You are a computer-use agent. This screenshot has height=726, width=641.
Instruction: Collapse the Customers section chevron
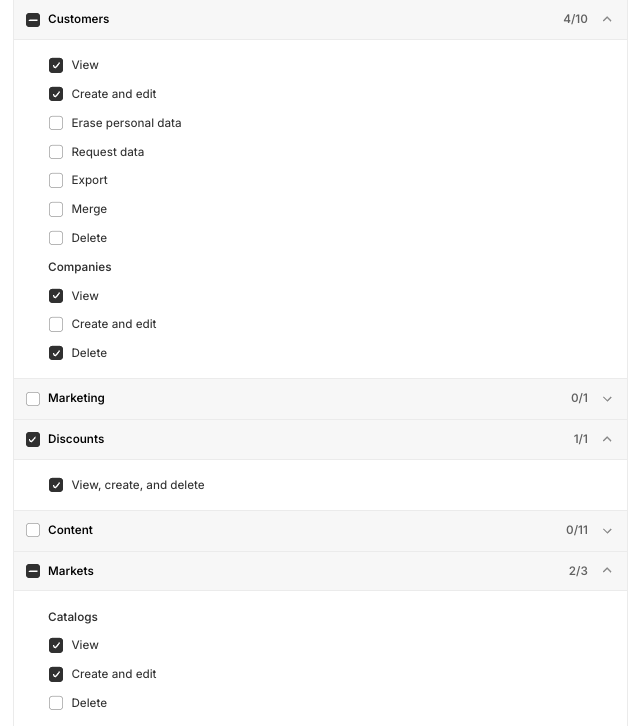(x=607, y=19)
